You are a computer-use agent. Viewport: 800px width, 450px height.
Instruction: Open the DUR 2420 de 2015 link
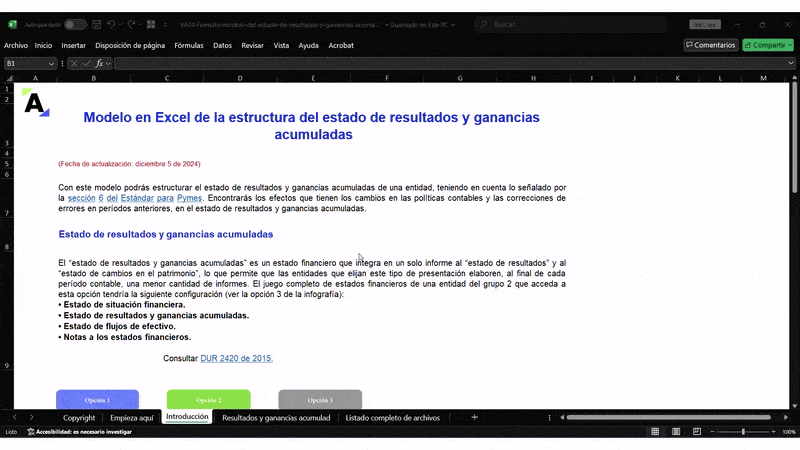[237, 358]
